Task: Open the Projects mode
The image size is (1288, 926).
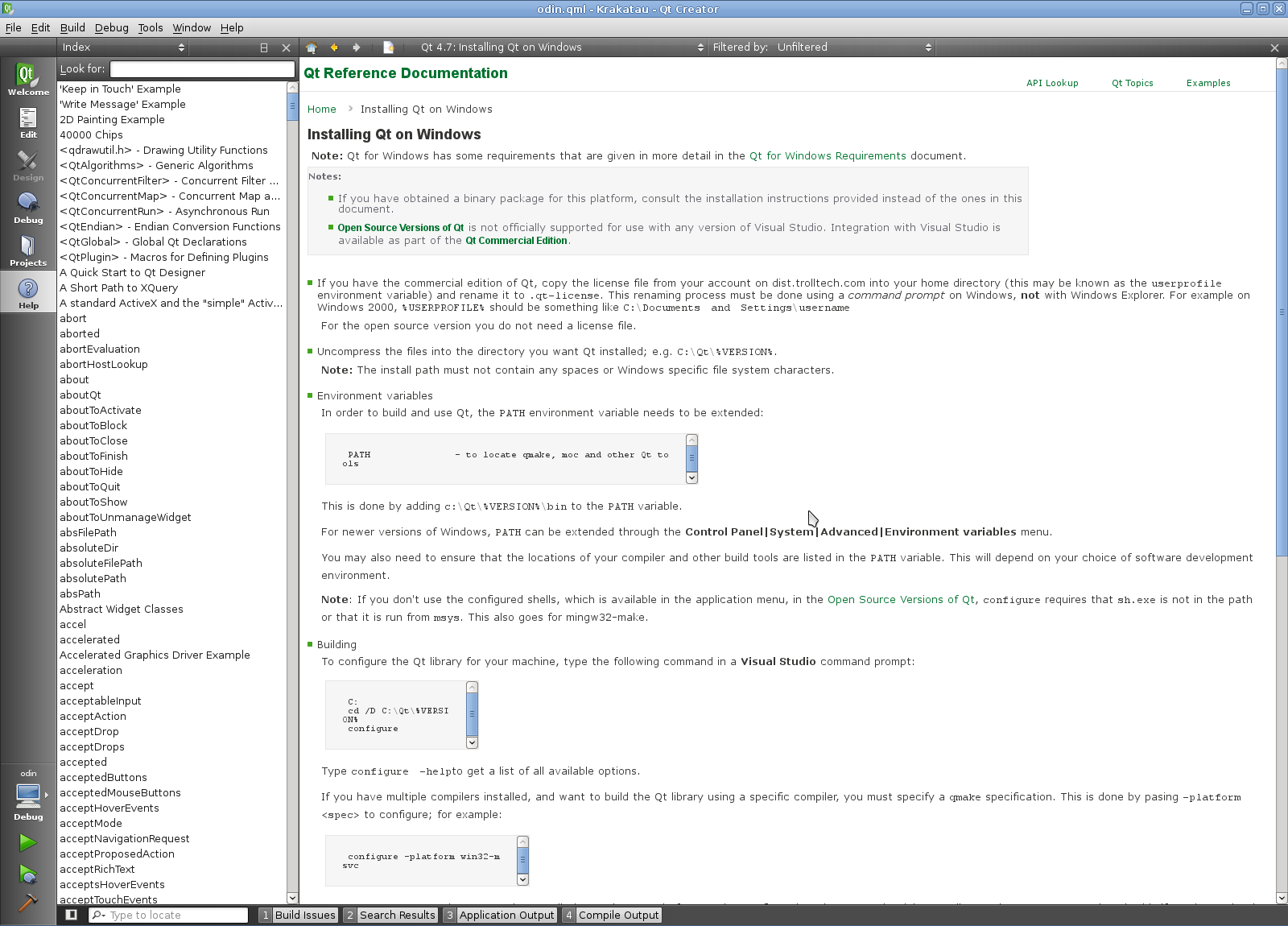Action: [28, 250]
